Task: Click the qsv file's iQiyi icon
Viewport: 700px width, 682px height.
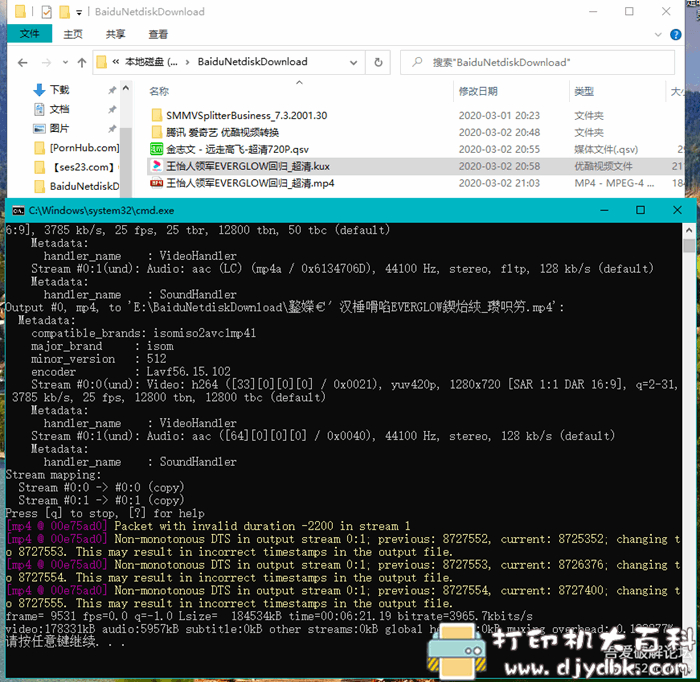Action: pos(156,149)
